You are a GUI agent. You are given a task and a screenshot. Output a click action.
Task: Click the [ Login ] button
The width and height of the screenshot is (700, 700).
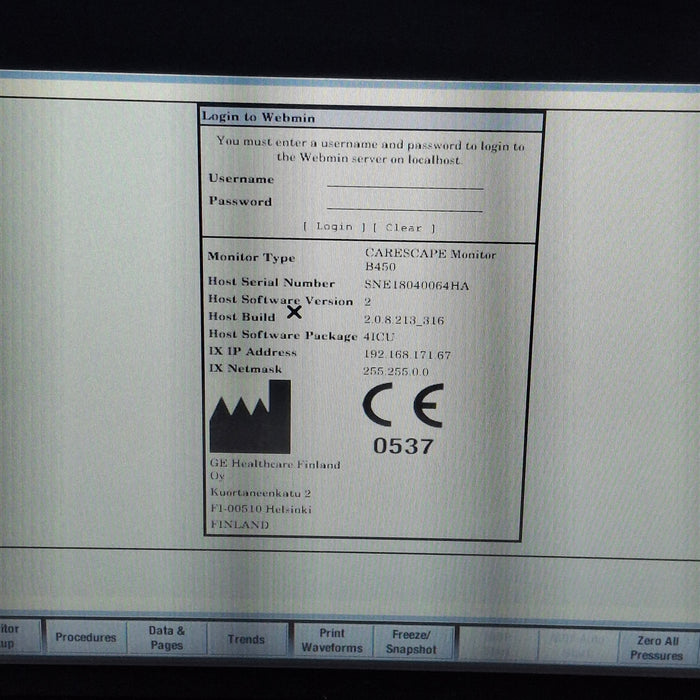[334, 227]
